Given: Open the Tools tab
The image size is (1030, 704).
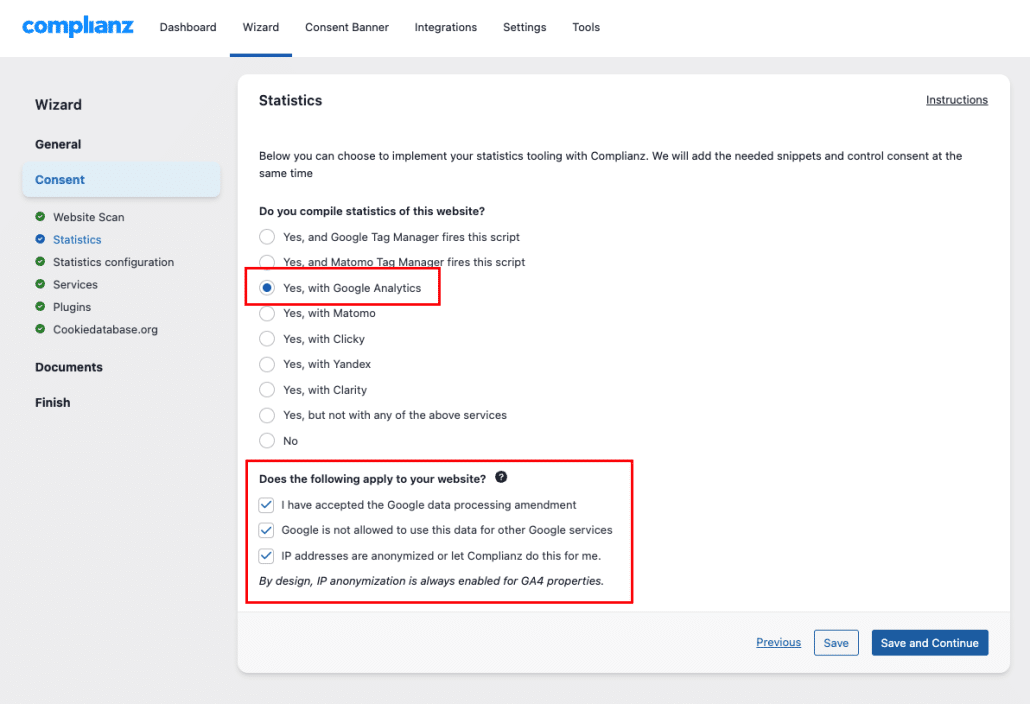Looking at the screenshot, I should coord(586,27).
